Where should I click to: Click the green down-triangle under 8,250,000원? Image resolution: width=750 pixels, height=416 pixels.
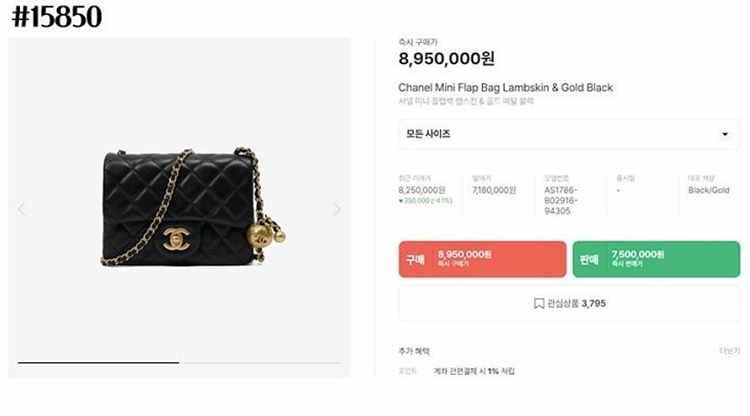(x=401, y=201)
